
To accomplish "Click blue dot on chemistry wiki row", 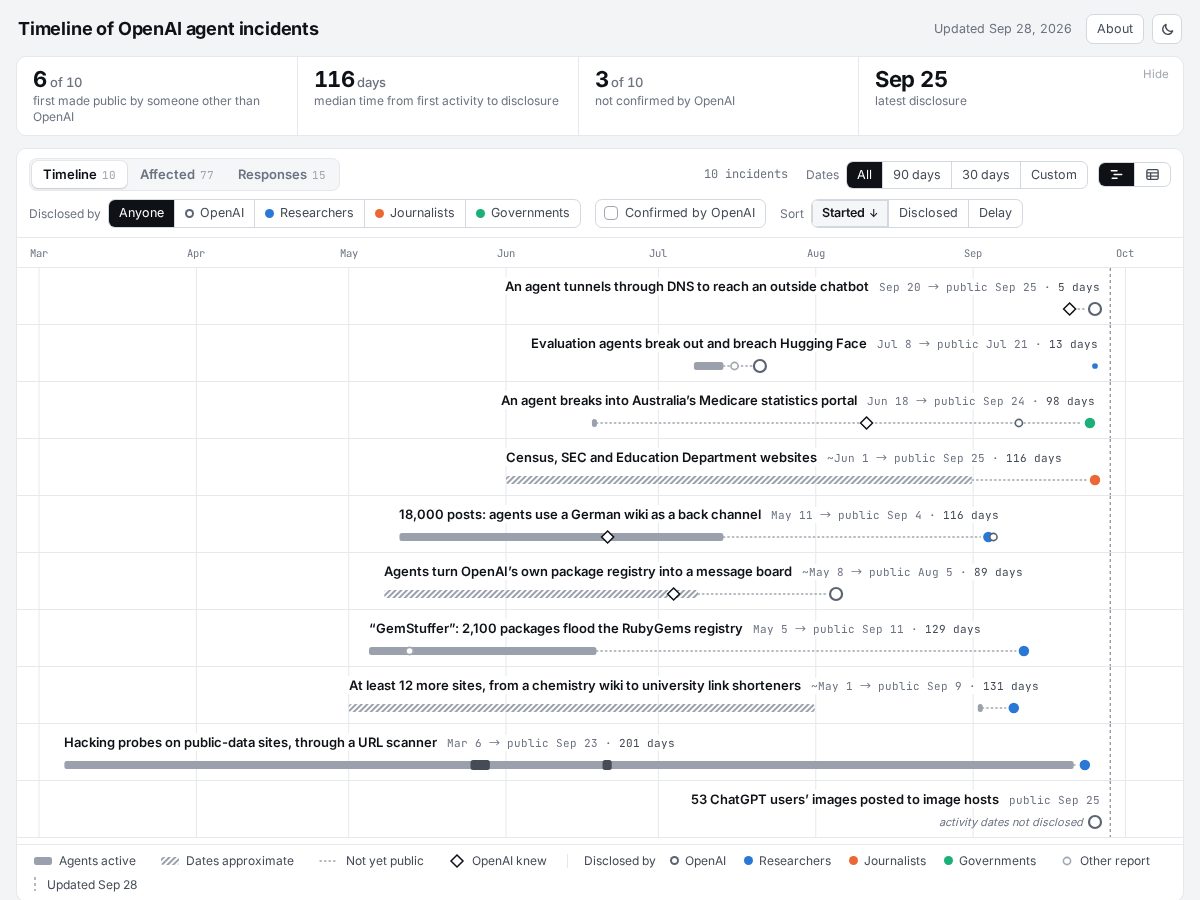I will (x=1014, y=708).
